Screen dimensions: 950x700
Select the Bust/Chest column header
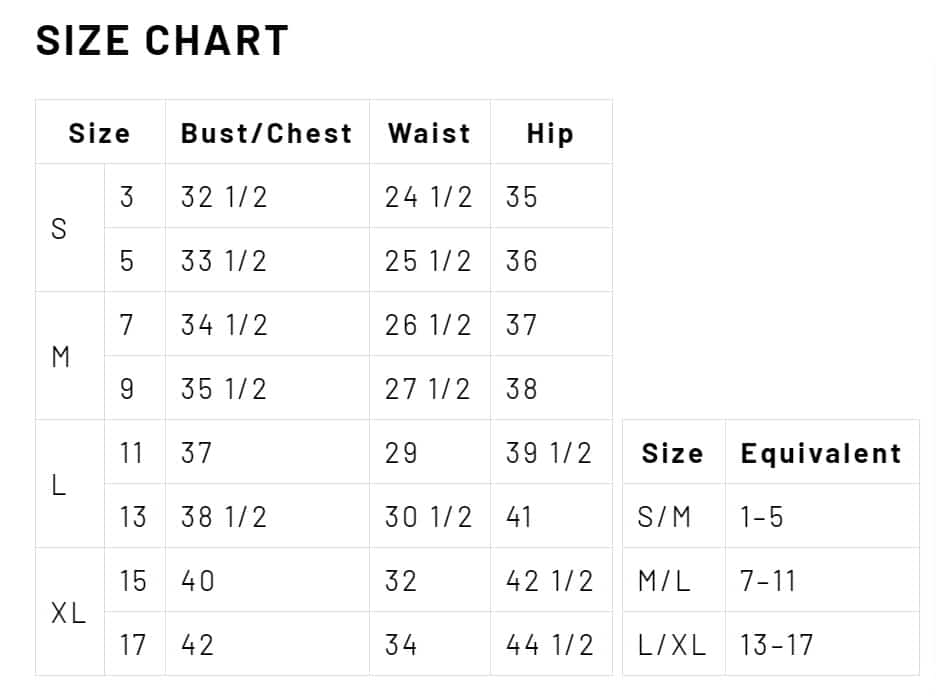coord(266,133)
